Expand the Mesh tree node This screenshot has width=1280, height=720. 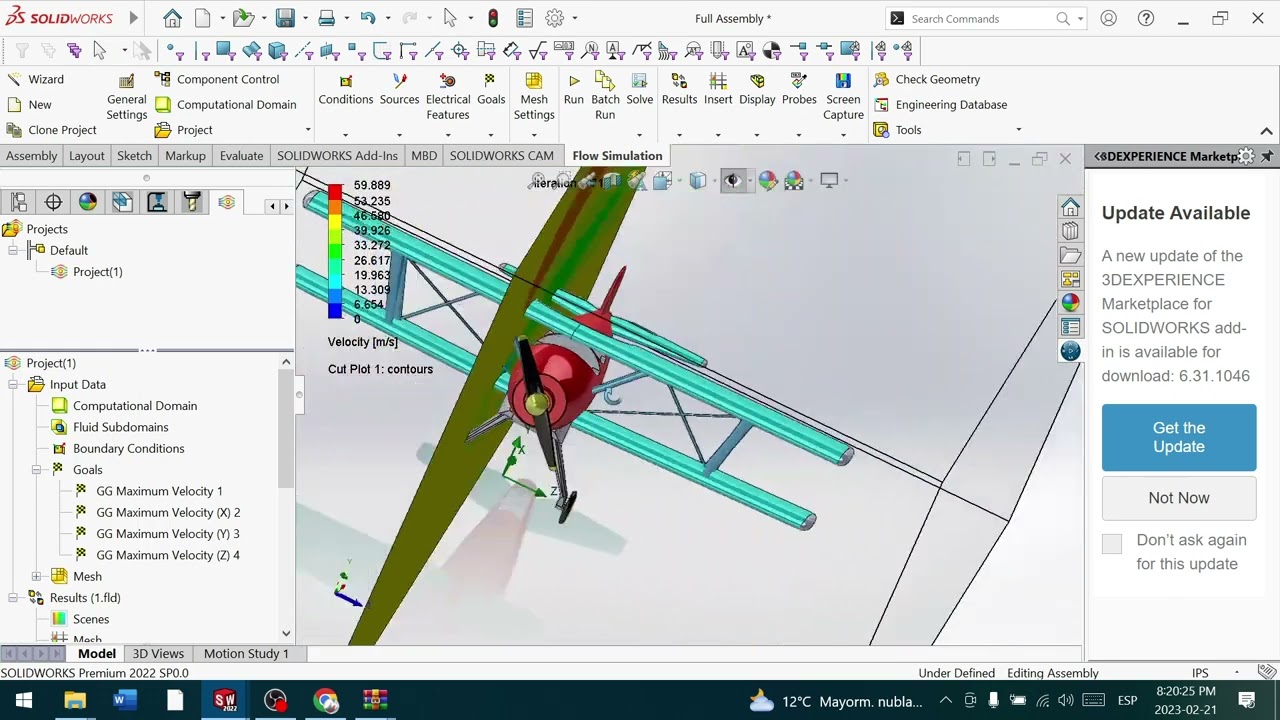36,576
